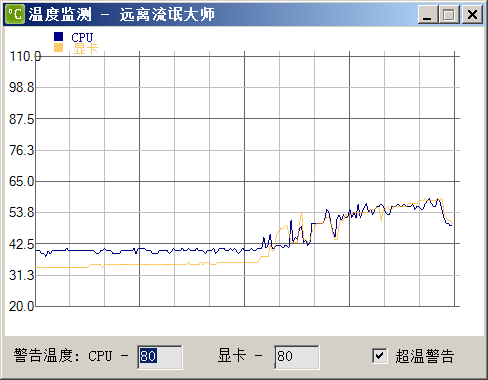Click the 20.0 axis label

point(22,306)
